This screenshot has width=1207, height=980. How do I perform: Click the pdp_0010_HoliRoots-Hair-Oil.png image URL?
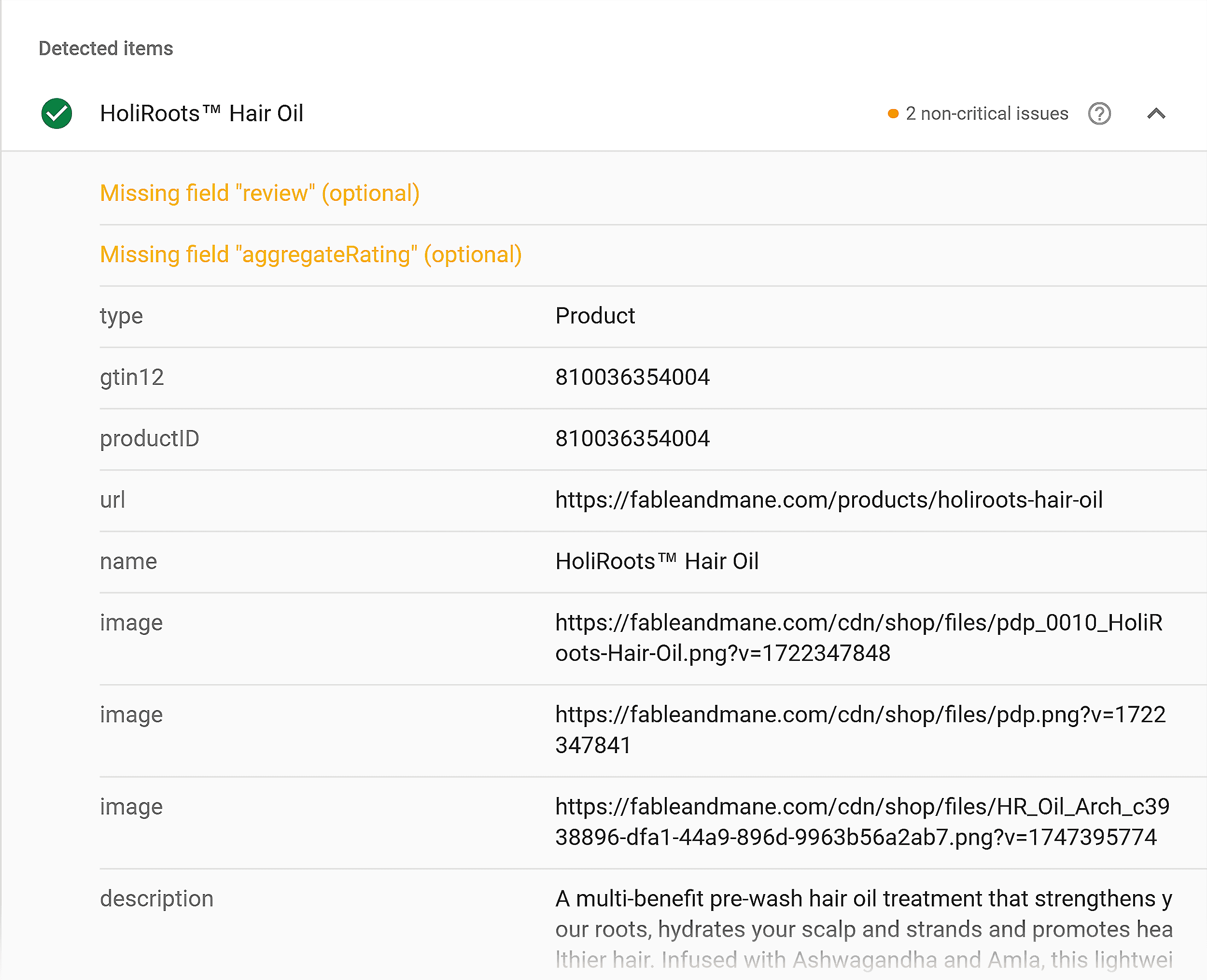click(859, 638)
